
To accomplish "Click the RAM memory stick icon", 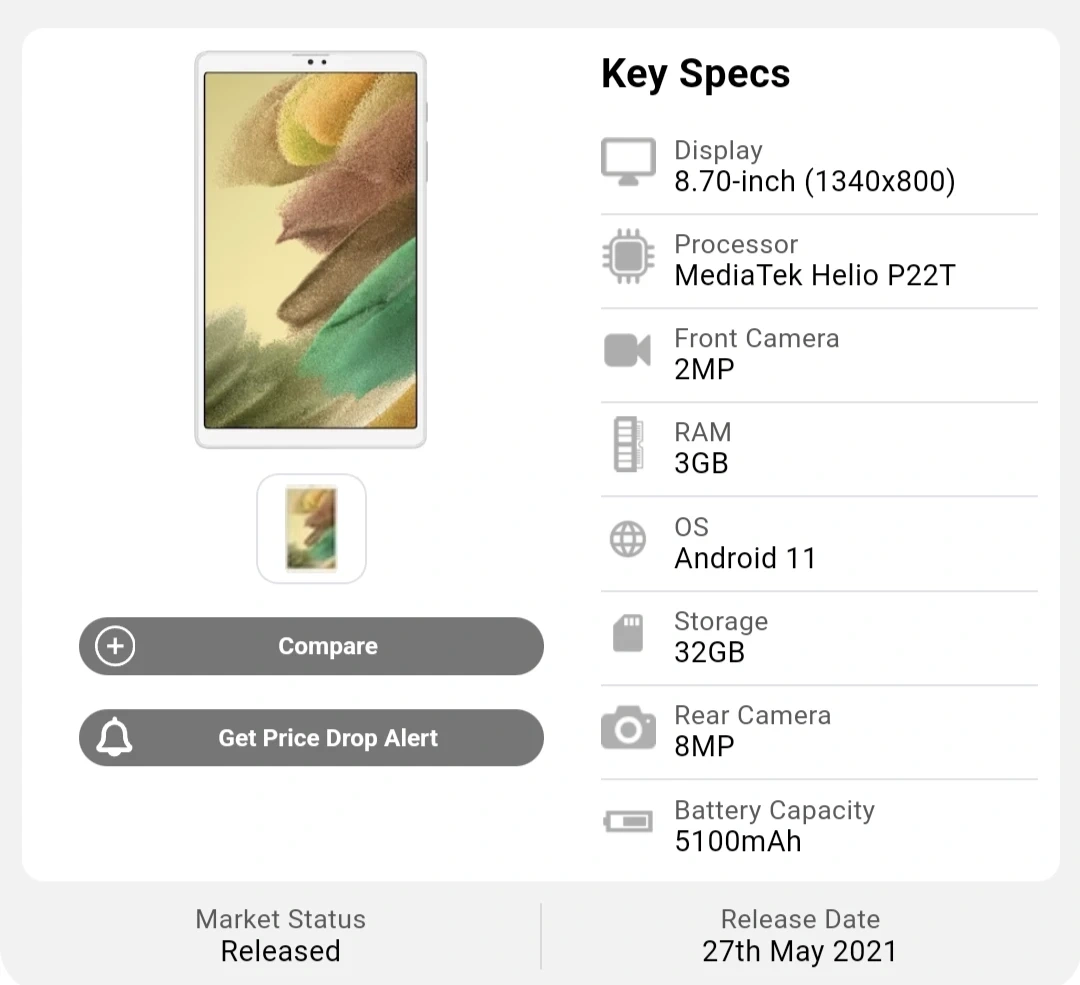I will [x=627, y=445].
